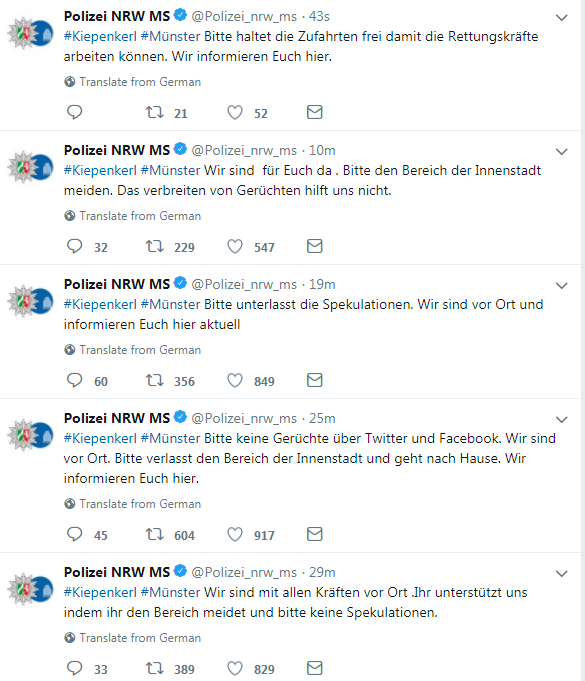Open #Münster hashtag in the 25m tweet
The width and height of the screenshot is (585, 681).
(170, 438)
